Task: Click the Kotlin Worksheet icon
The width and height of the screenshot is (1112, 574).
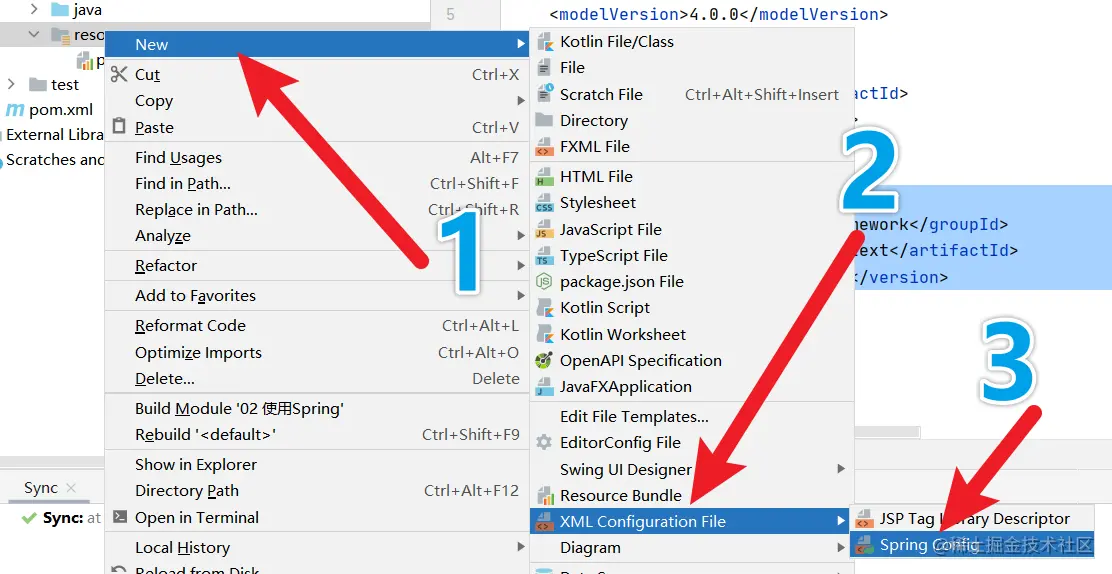Action: (x=545, y=334)
